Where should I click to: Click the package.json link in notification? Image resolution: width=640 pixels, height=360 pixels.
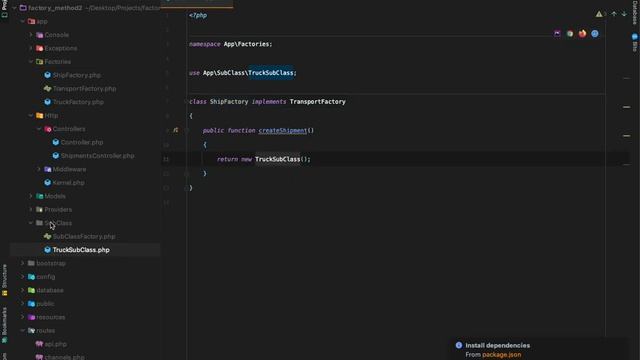(x=502, y=355)
